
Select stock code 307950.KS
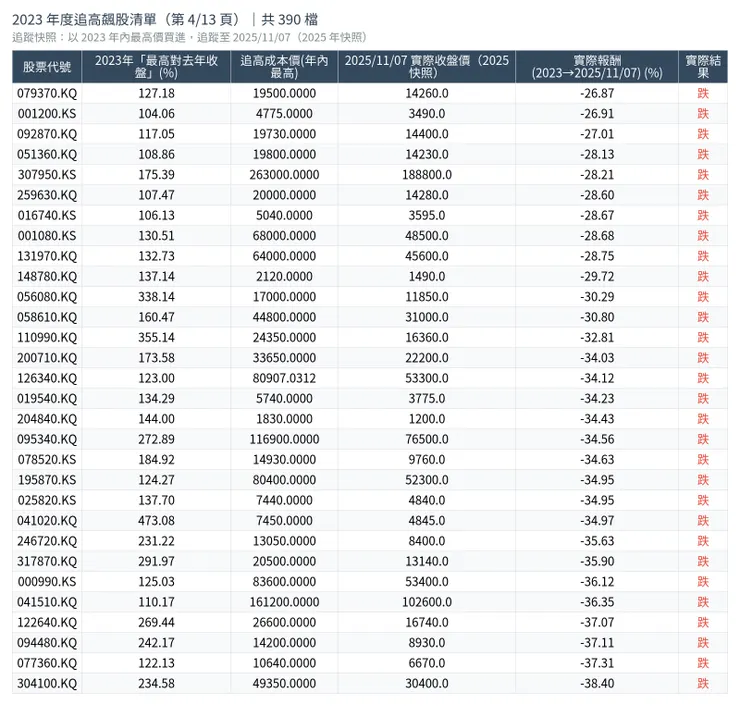[x=47, y=175]
